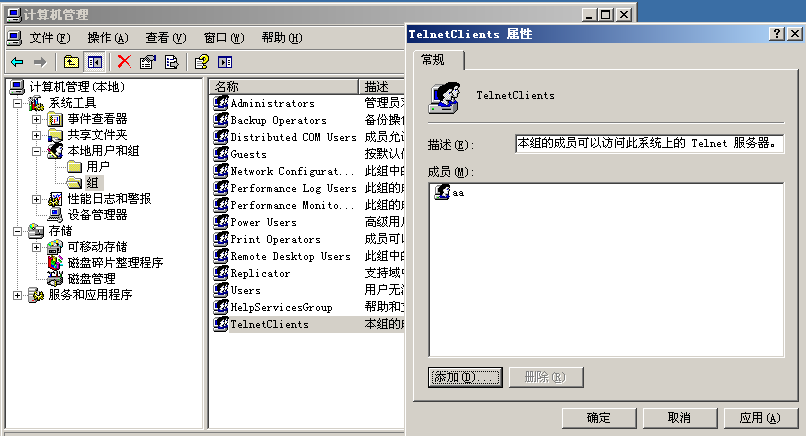Screen dimensions: 806x436
Task: Click the Disk Defragmenter (磁盘碎片整理程序) icon
Action: 55,262
